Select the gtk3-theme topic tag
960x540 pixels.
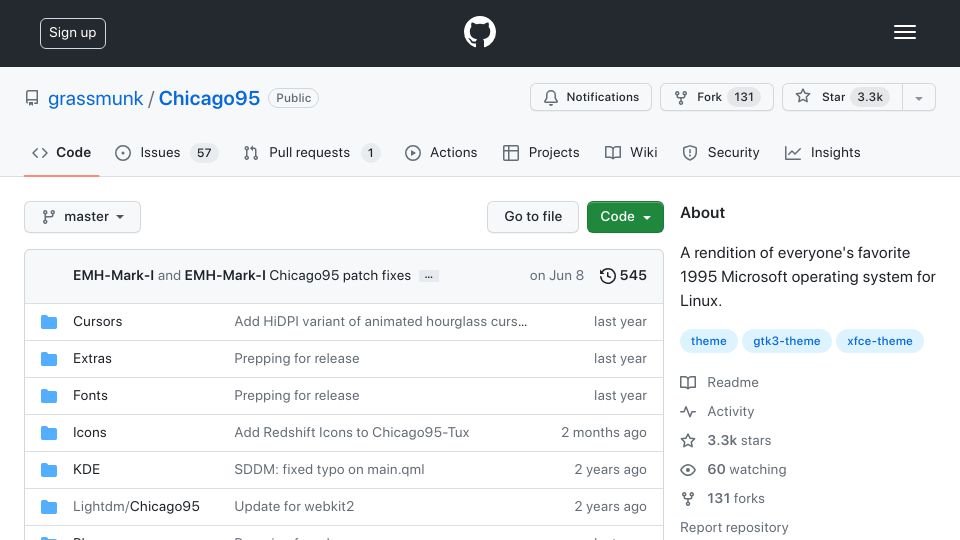pyautogui.click(x=787, y=341)
